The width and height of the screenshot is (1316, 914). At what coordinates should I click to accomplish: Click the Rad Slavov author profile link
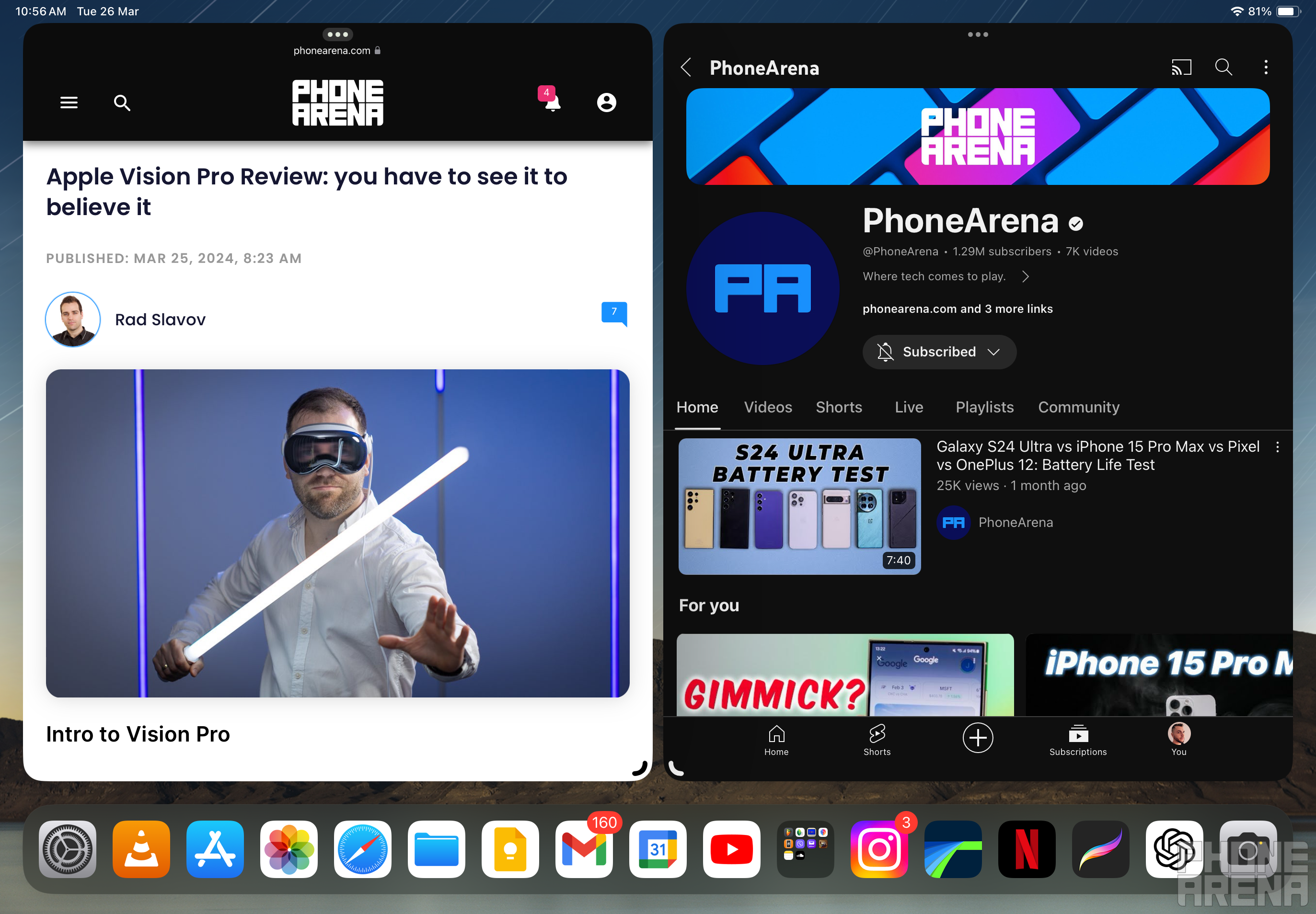[159, 318]
